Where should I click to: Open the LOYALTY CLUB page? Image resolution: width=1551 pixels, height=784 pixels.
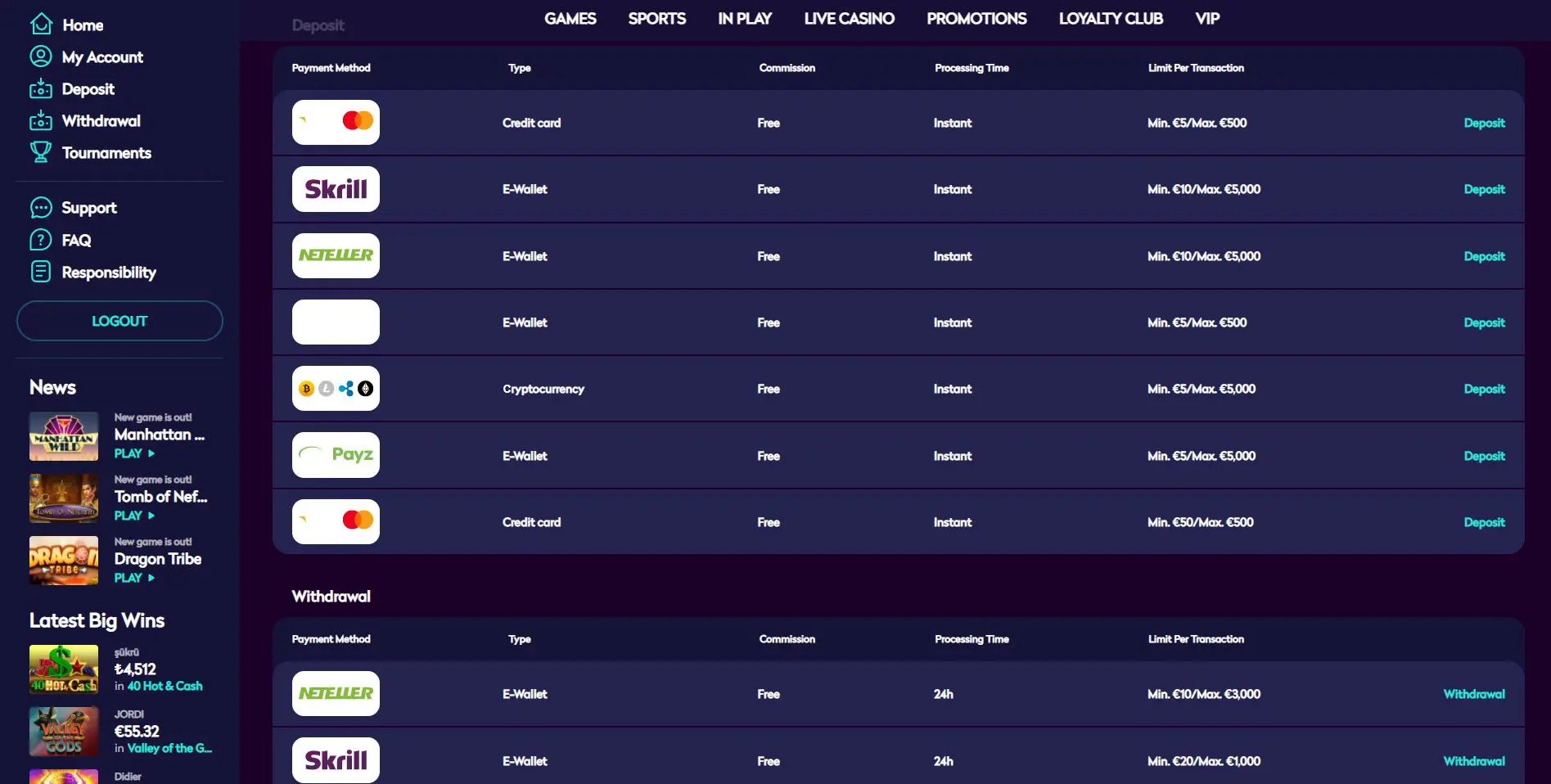[x=1111, y=18]
